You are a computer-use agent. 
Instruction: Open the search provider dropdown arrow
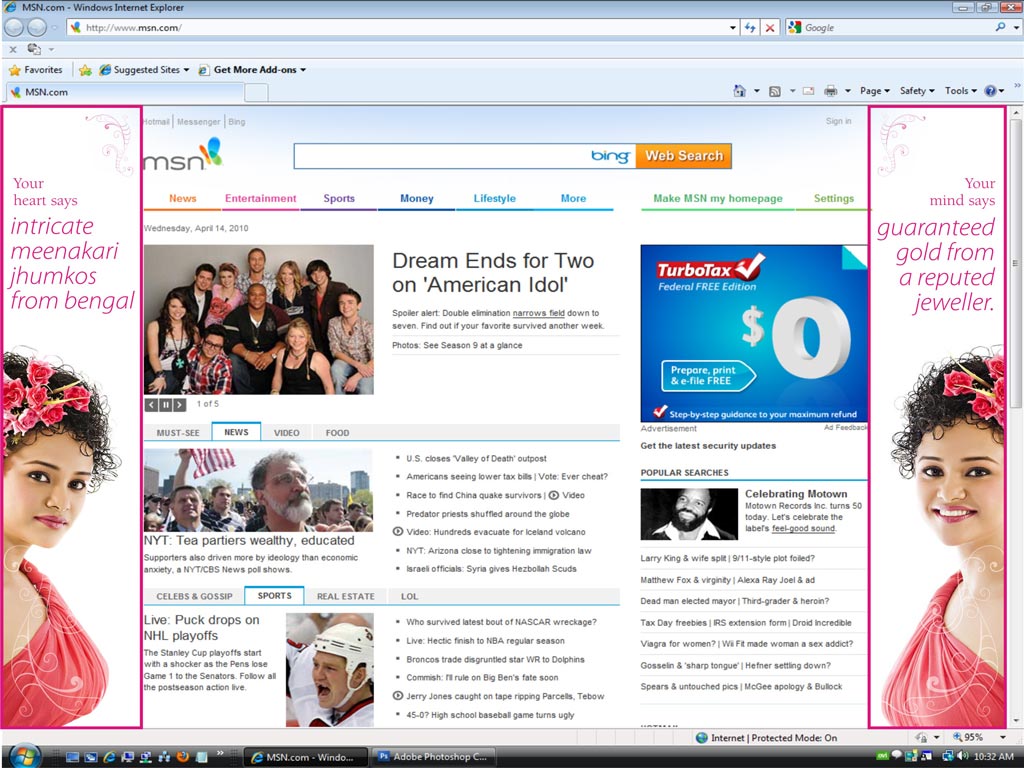1016,27
